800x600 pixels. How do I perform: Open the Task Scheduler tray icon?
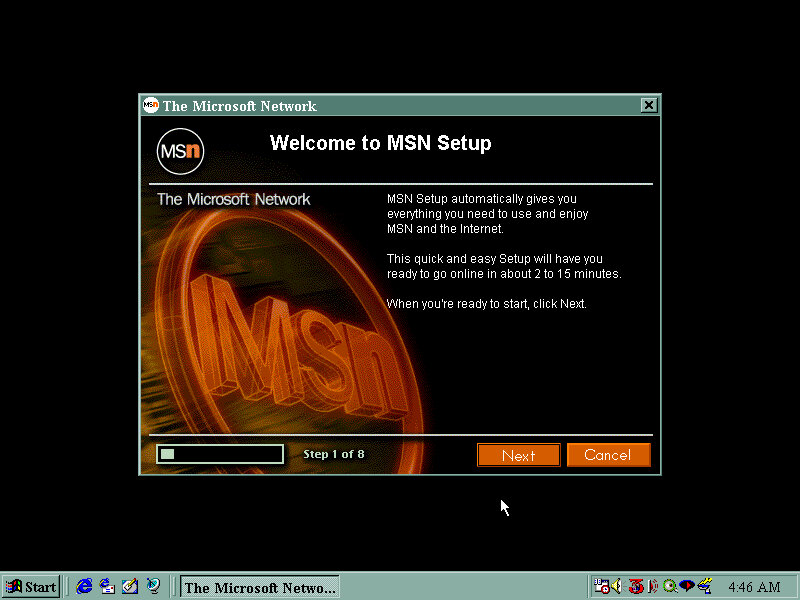(601, 587)
